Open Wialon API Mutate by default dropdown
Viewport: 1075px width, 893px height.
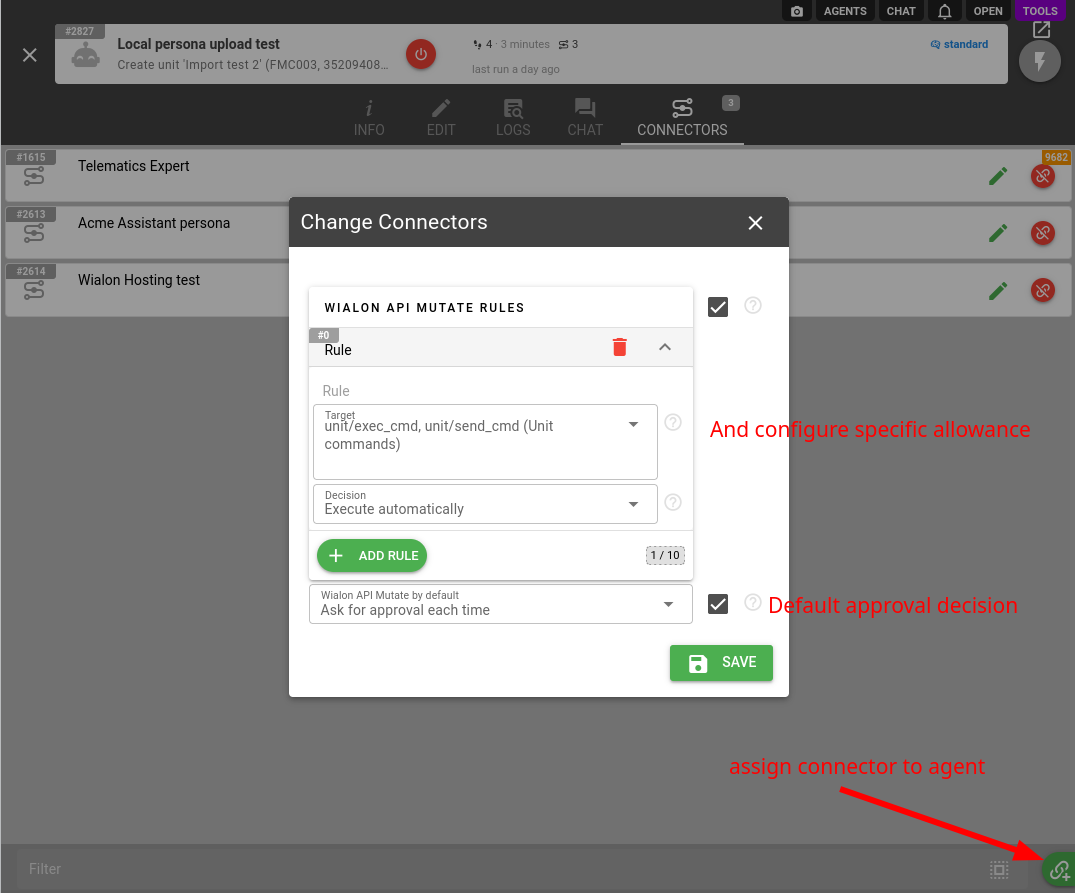[x=500, y=604]
